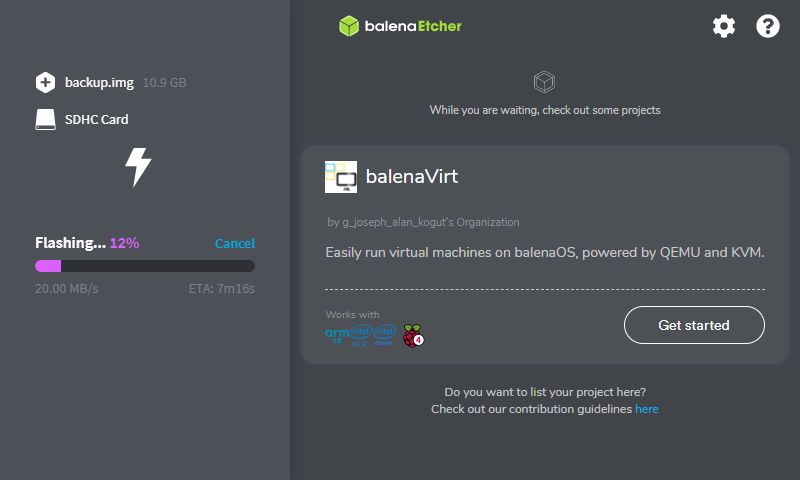The width and height of the screenshot is (800, 480).
Task: Click the outlined cube icon above waiting text
Action: [544, 82]
